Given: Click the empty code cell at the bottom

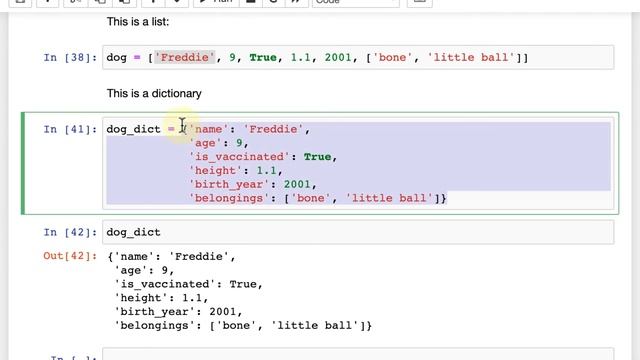Looking at the screenshot, I should [x=358, y=354].
